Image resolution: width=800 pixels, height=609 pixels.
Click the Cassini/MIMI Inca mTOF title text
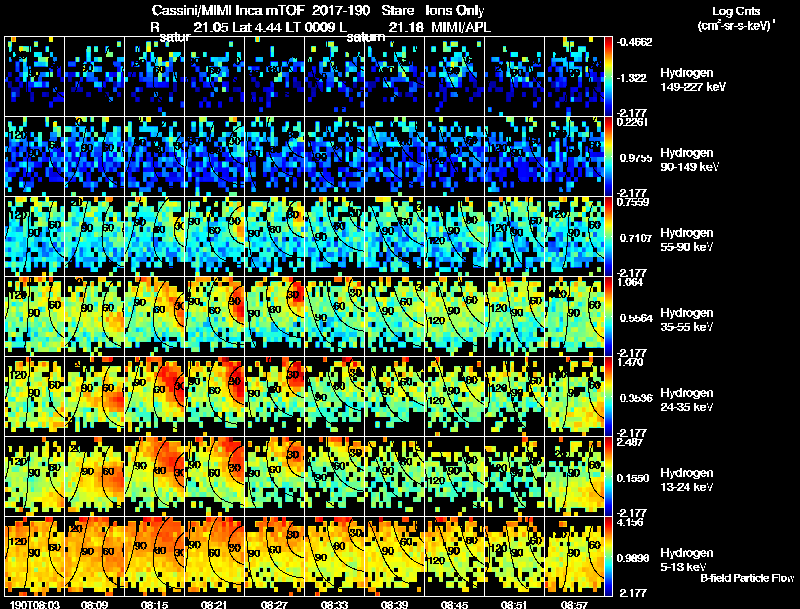coord(228,10)
